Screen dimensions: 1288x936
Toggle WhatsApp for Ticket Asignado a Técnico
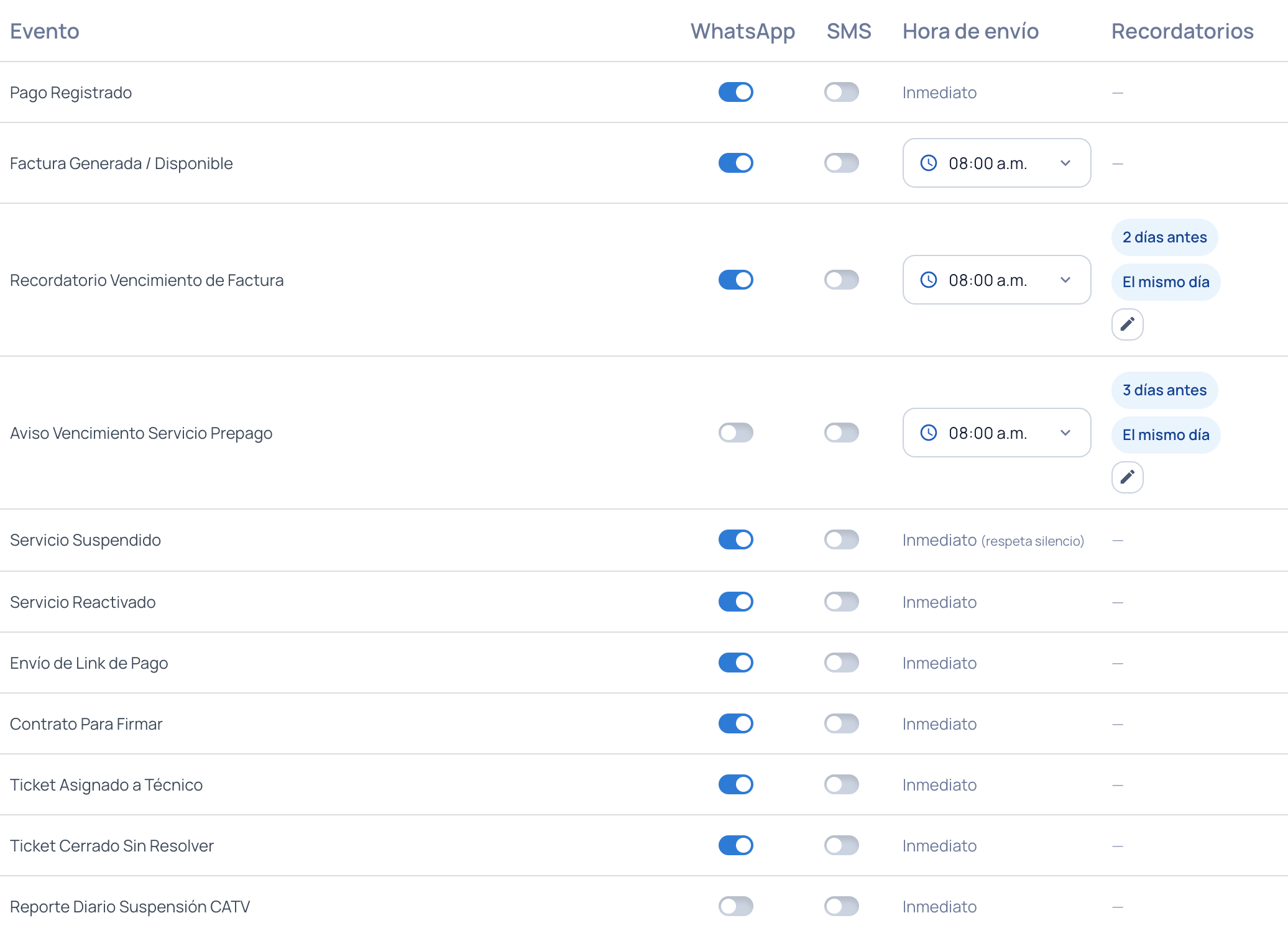(x=735, y=784)
